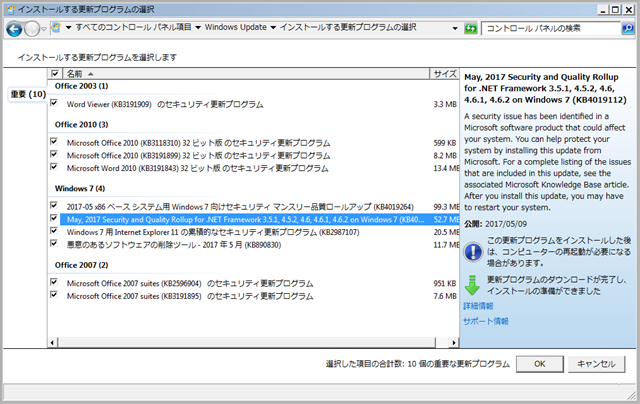Click 公開: 2017/05/09 date text

[495, 224]
